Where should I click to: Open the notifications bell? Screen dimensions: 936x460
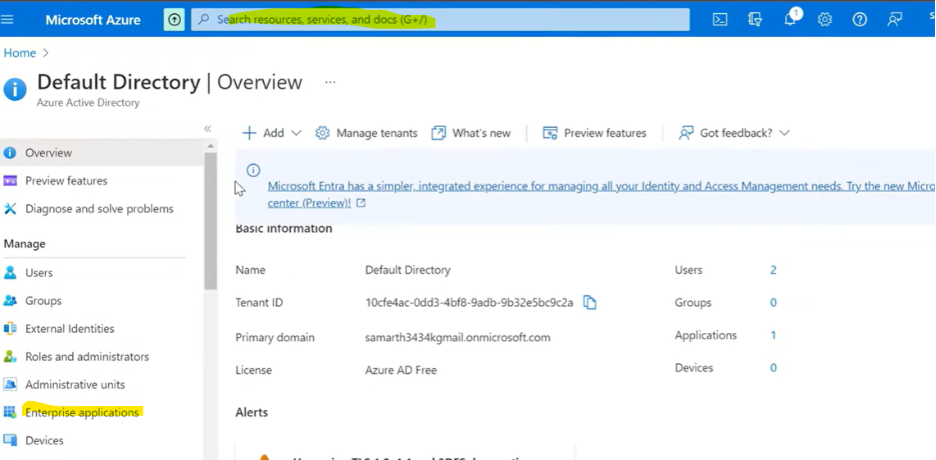(790, 19)
